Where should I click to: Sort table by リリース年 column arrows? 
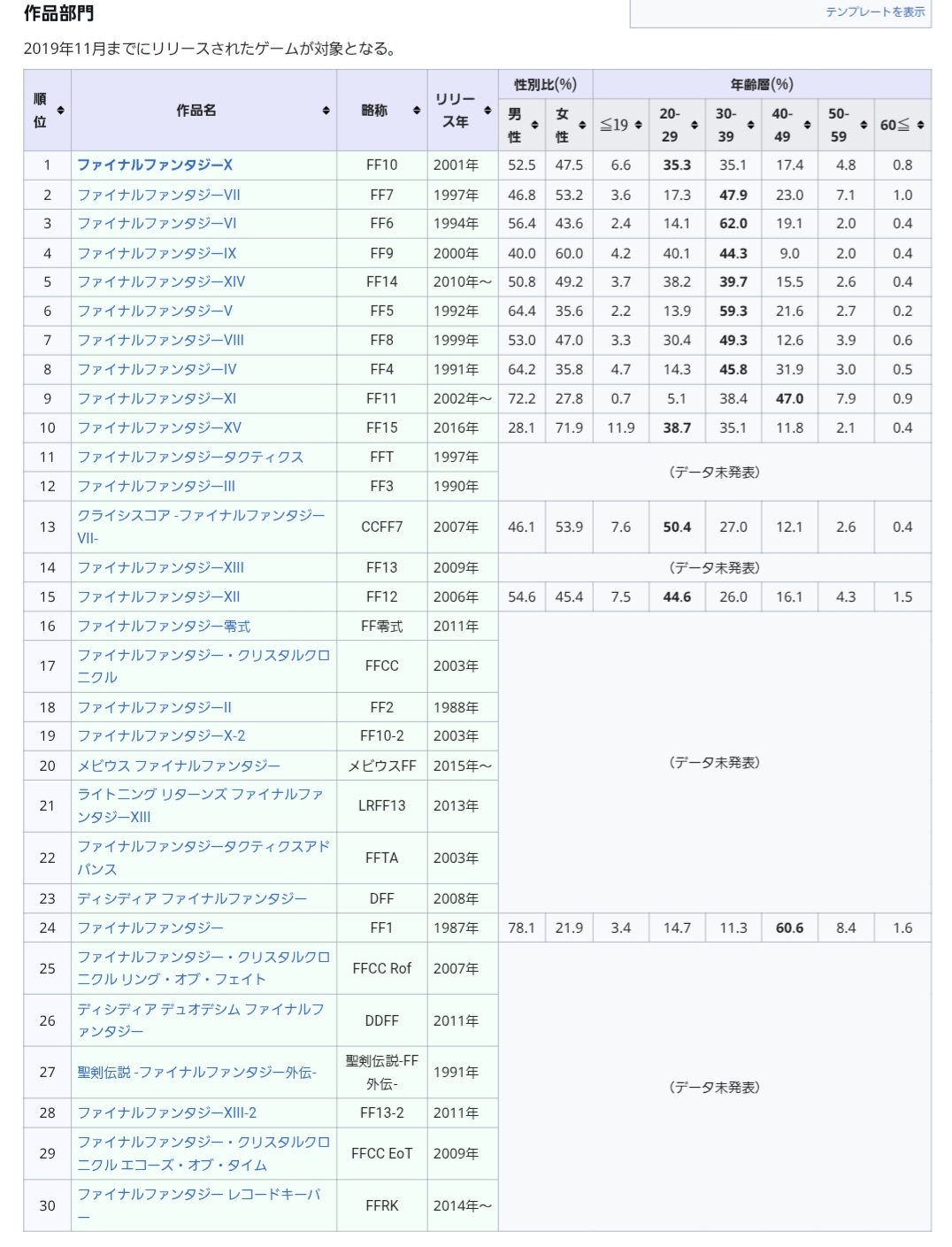click(488, 111)
